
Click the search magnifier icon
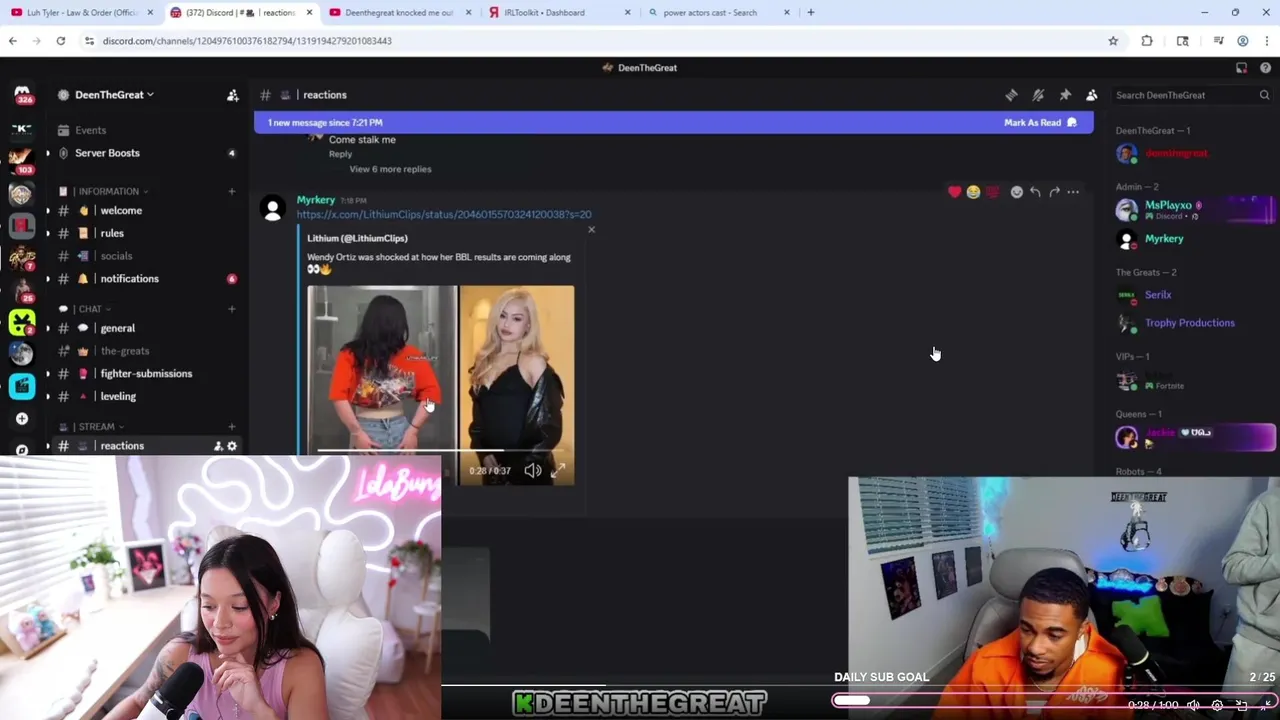coord(1264,95)
